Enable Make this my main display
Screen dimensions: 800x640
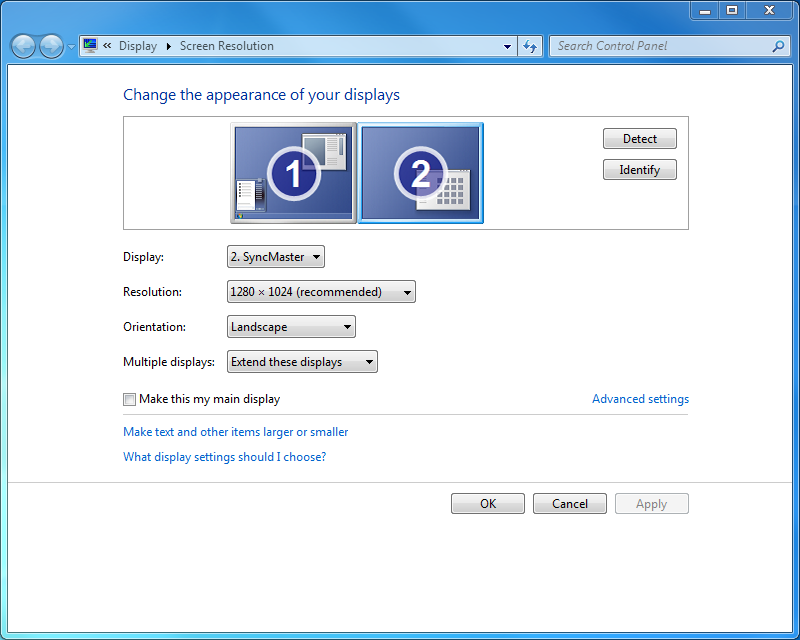tap(130, 399)
